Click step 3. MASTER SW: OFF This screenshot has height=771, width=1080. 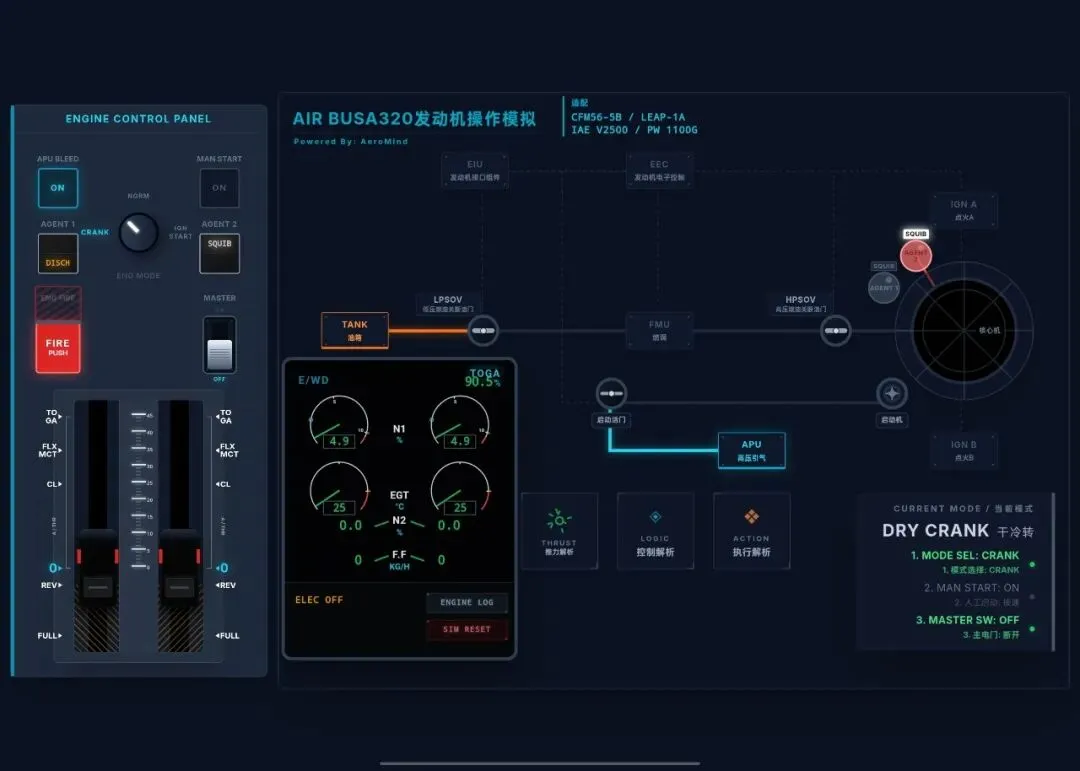(x=967, y=620)
